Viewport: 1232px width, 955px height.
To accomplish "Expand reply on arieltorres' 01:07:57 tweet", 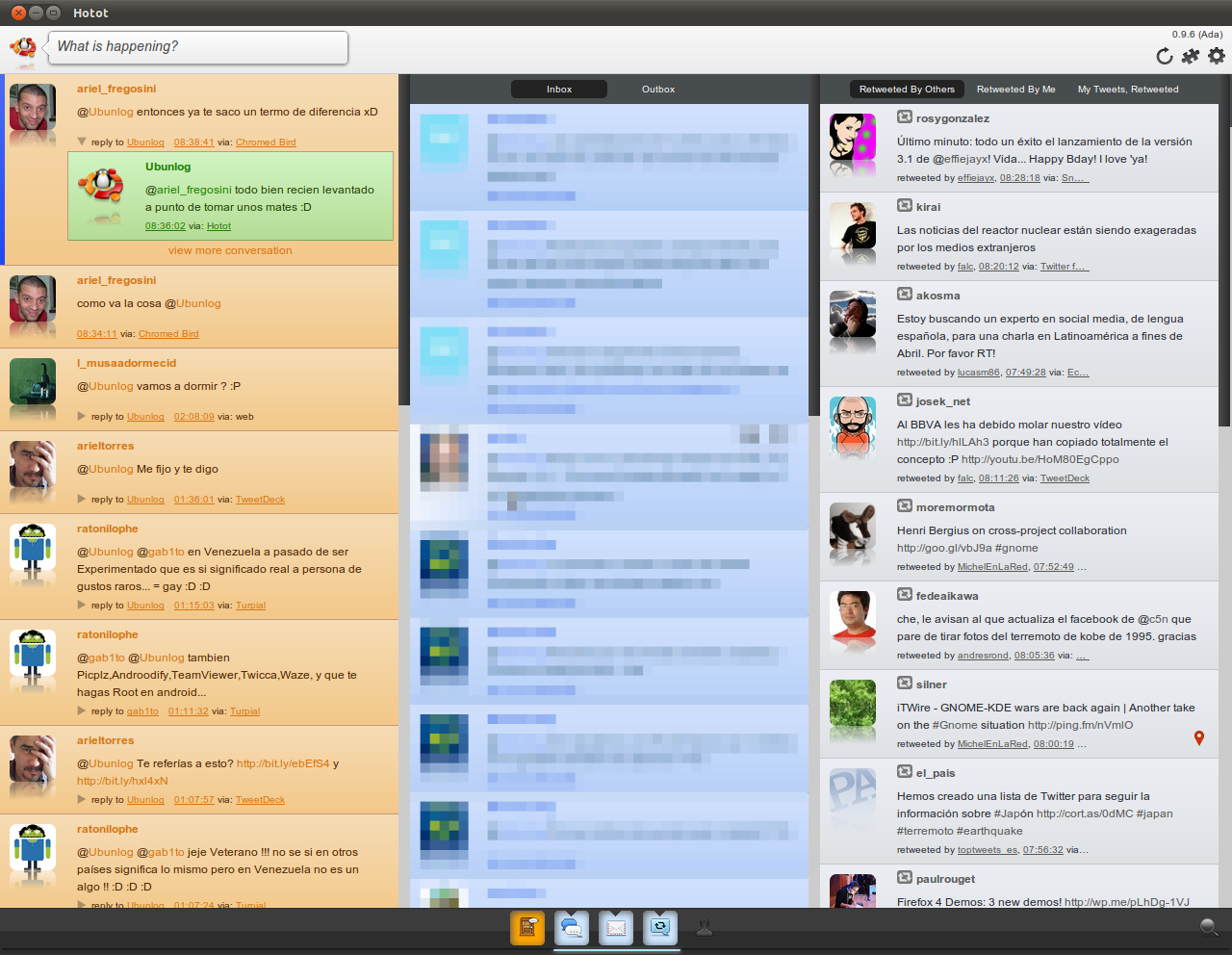I will [82, 800].
